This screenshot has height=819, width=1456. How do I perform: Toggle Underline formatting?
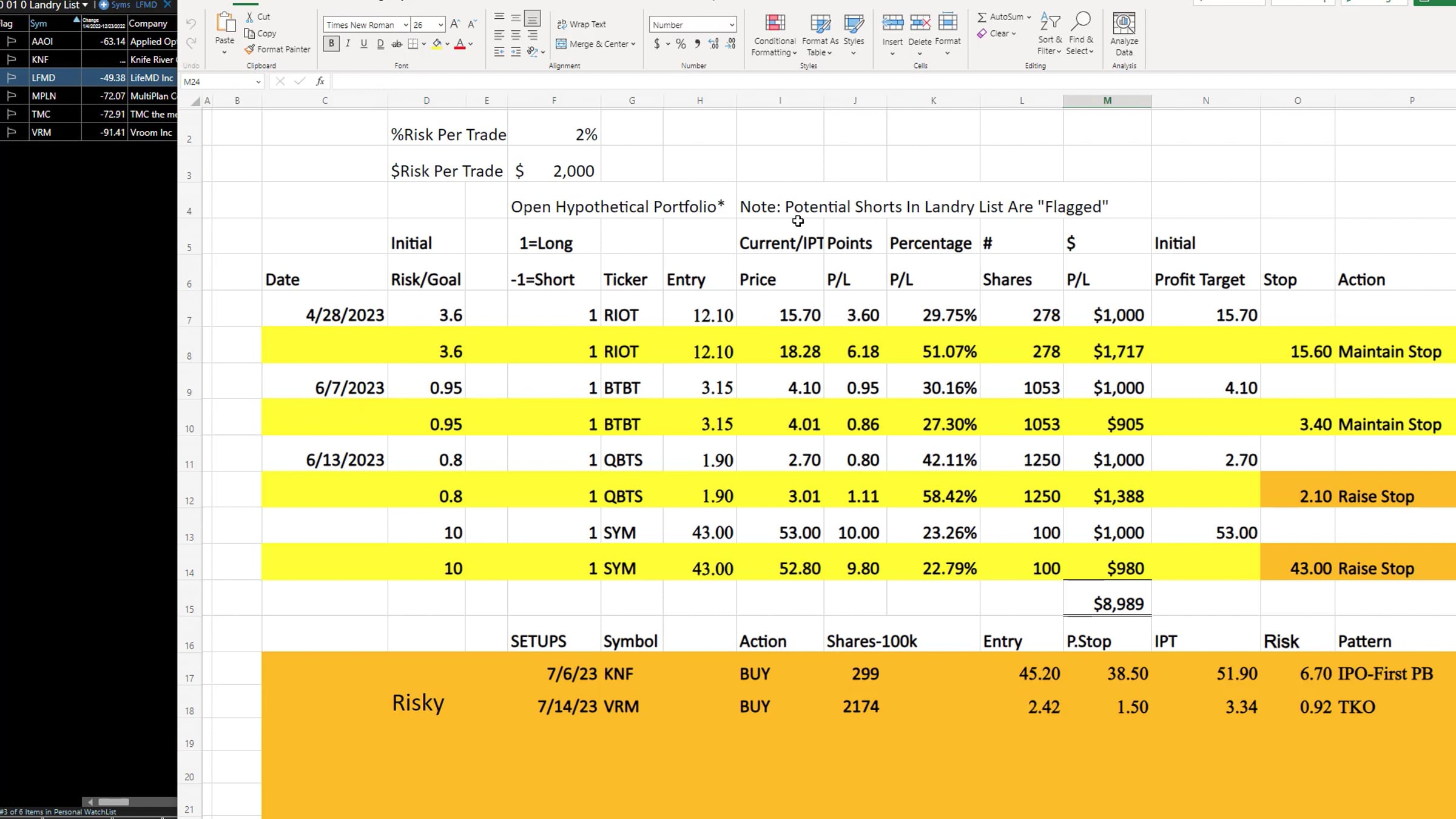364,44
